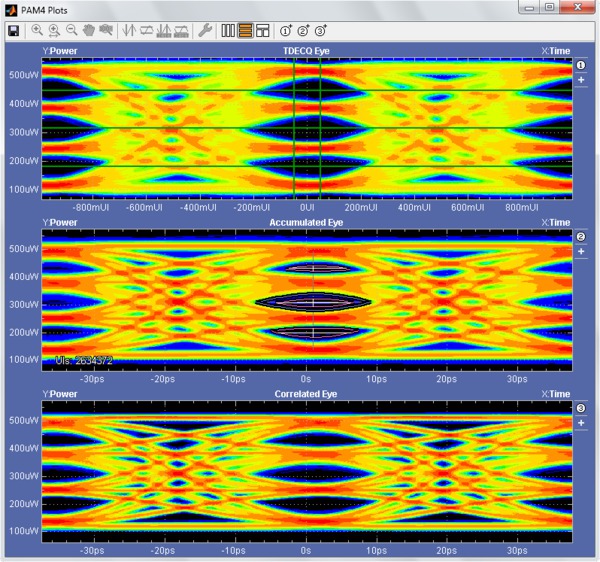Expand plus button beside Correlated Eye plot
Viewport: 600px width, 562px height.
tap(581, 423)
